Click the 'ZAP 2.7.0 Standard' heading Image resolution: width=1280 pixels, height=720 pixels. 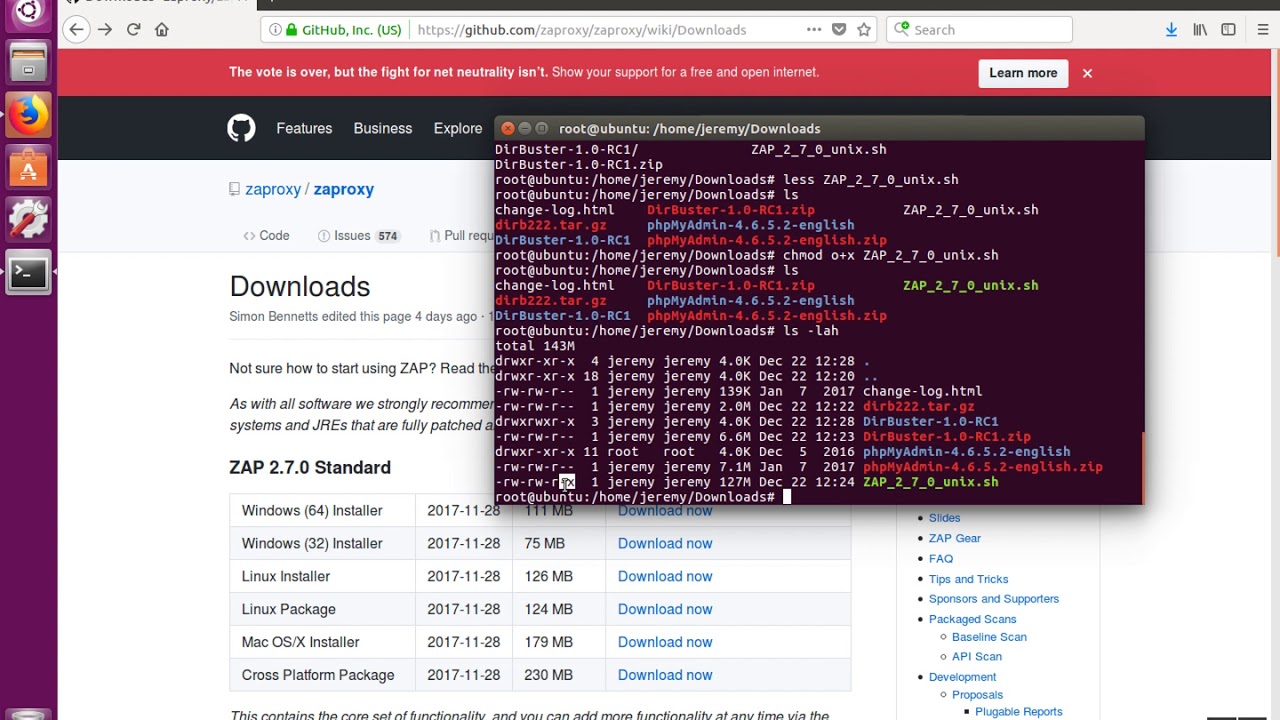click(x=310, y=468)
